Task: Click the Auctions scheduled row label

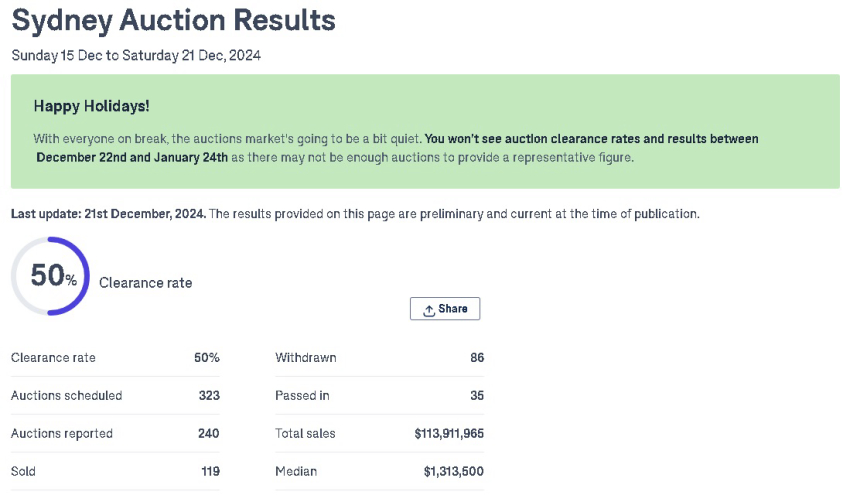Action: click(x=67, y=396)
